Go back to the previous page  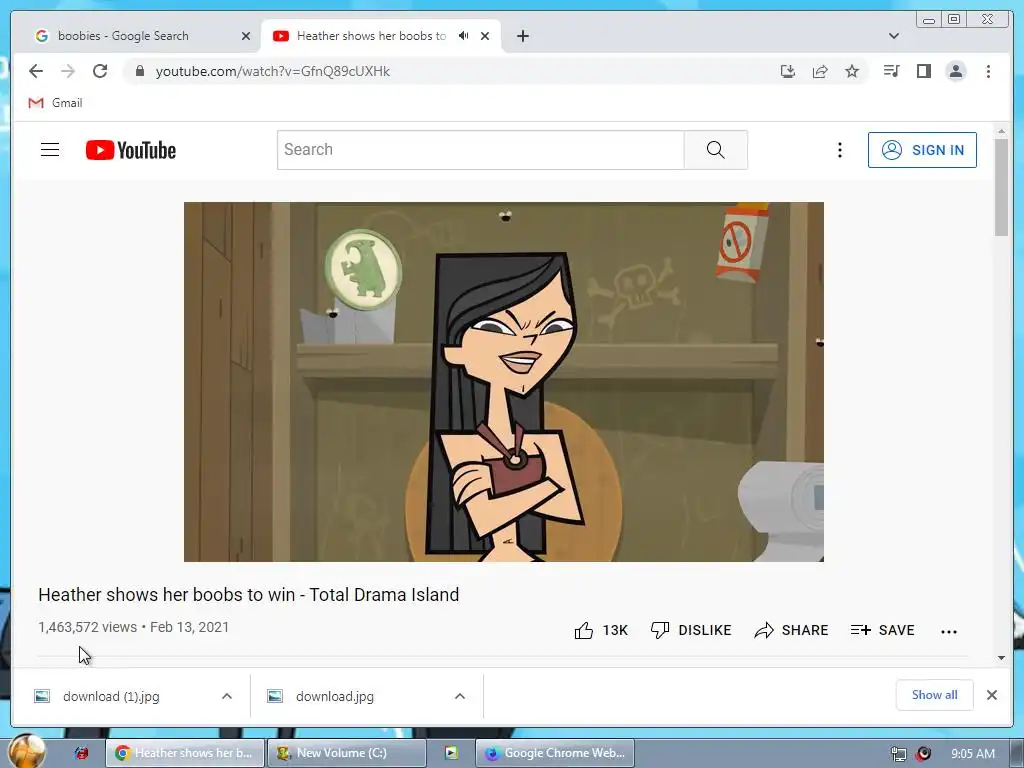[x=36, y=71]
